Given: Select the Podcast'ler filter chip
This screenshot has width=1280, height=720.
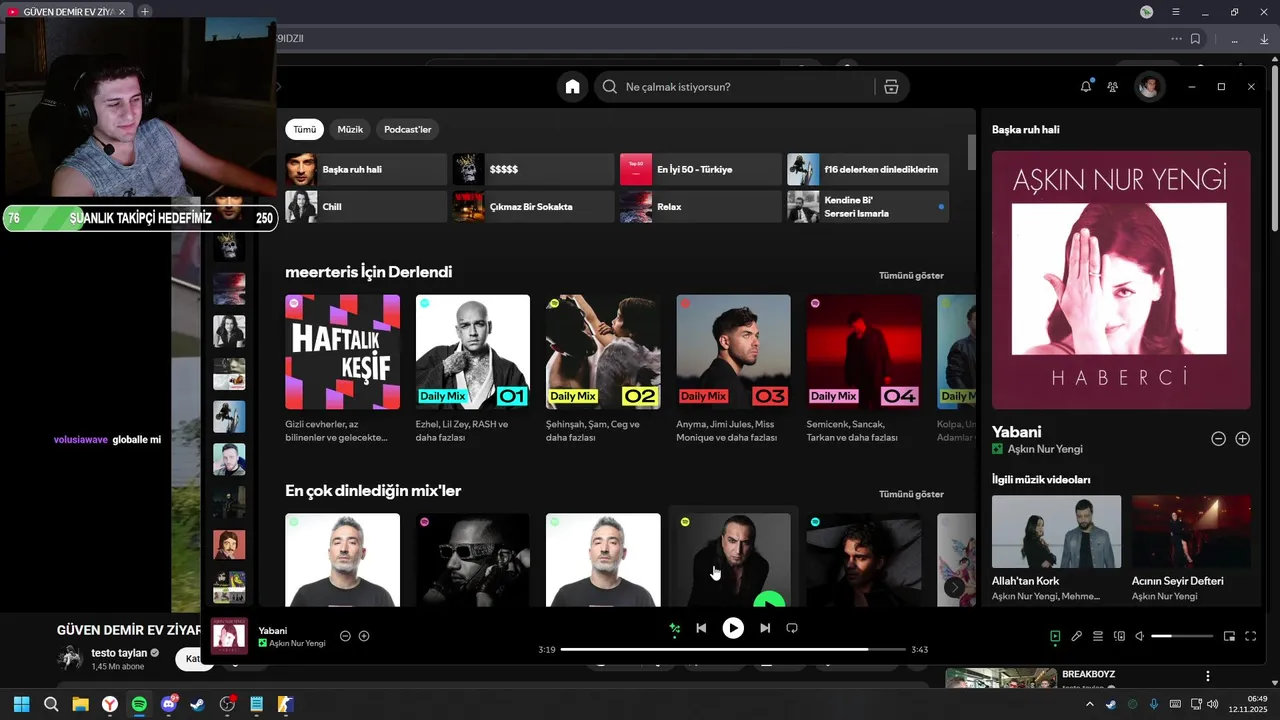Looking at the screenshot, I should tap(407, 130).
